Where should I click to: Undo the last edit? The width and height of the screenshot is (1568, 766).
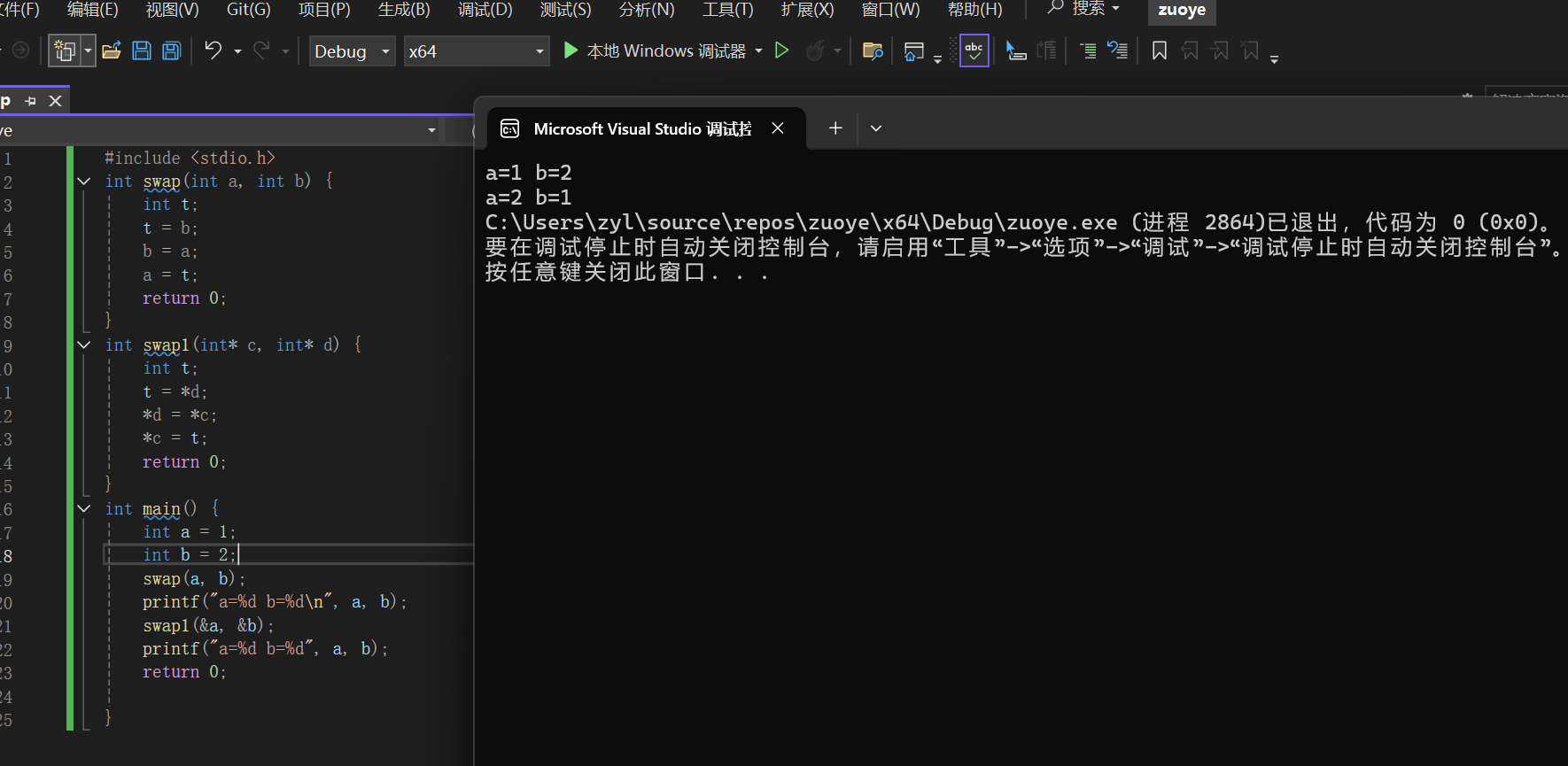[x=213, y=50]
